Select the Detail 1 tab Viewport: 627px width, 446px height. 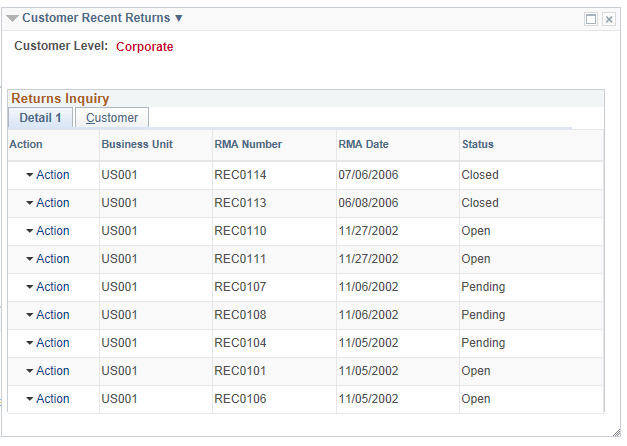[40, 118]
